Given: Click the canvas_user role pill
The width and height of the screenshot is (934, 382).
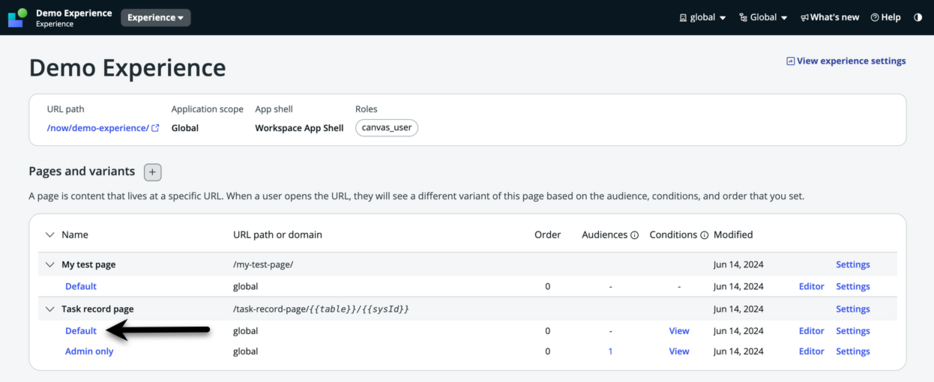Looking at the screenshot, I should tap(387, 128).
